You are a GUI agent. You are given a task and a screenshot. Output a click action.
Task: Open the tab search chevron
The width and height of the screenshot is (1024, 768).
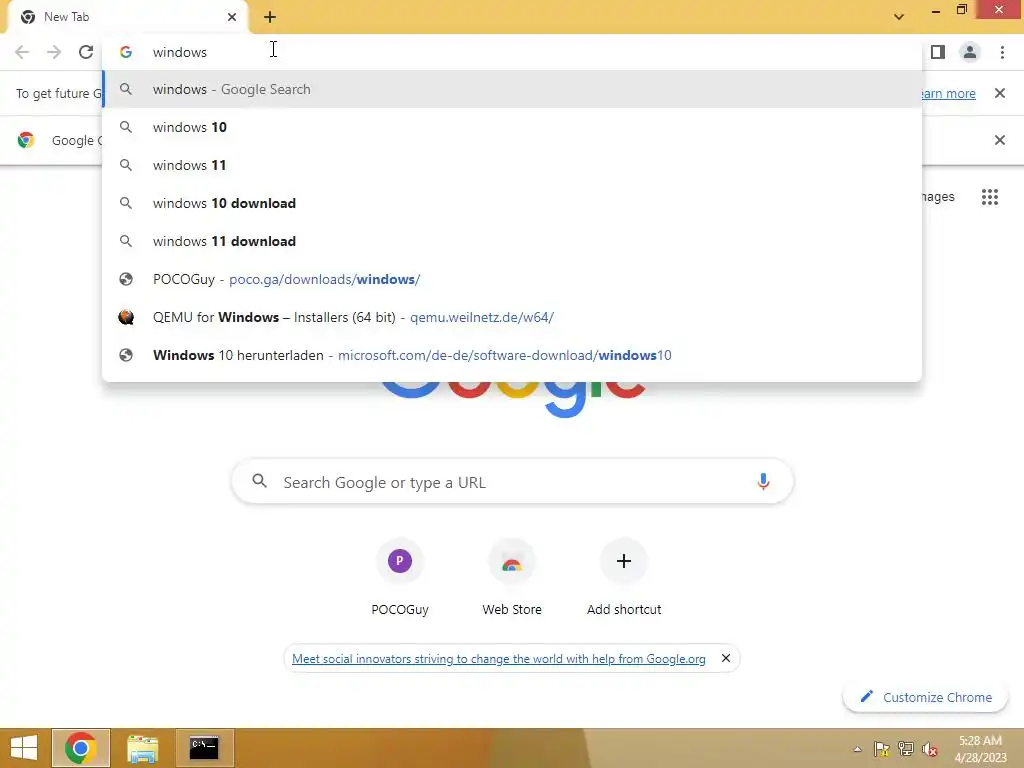(x=899, y=17)
